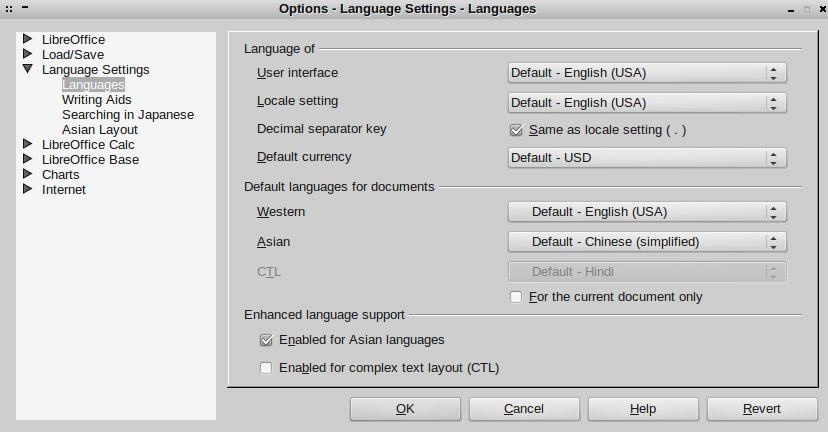828x432 pixels.
Task: Select the LibreOffice category label
Action: click(x=73, y=40)
